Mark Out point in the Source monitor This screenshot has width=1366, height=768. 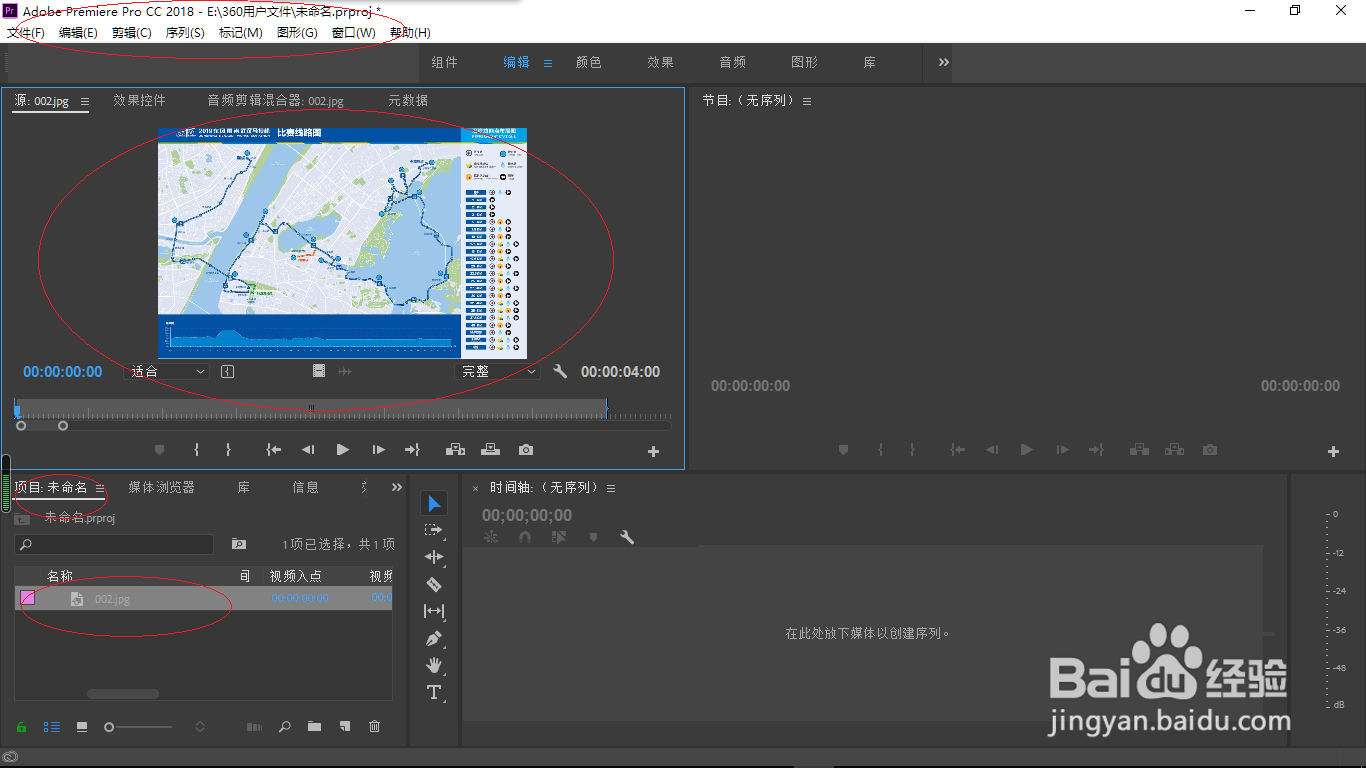(x=228, y=450)
